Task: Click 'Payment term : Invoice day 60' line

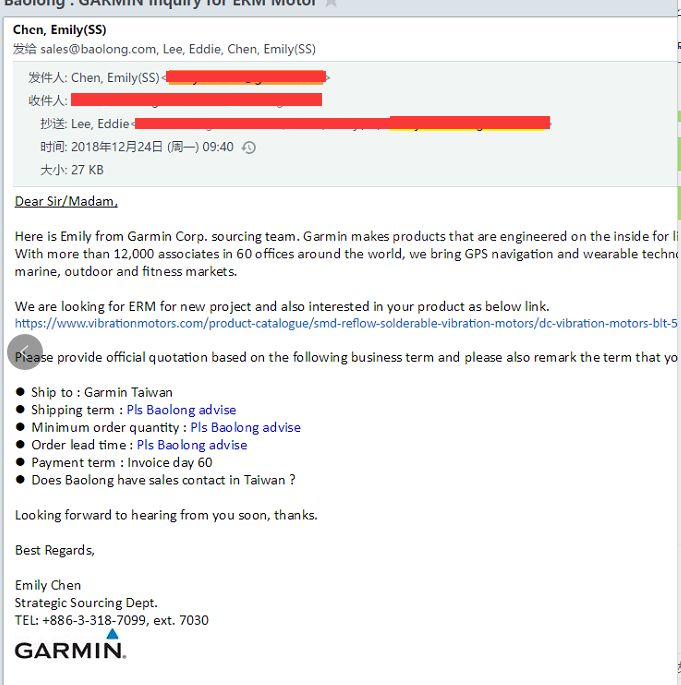Action: [122, 462]
